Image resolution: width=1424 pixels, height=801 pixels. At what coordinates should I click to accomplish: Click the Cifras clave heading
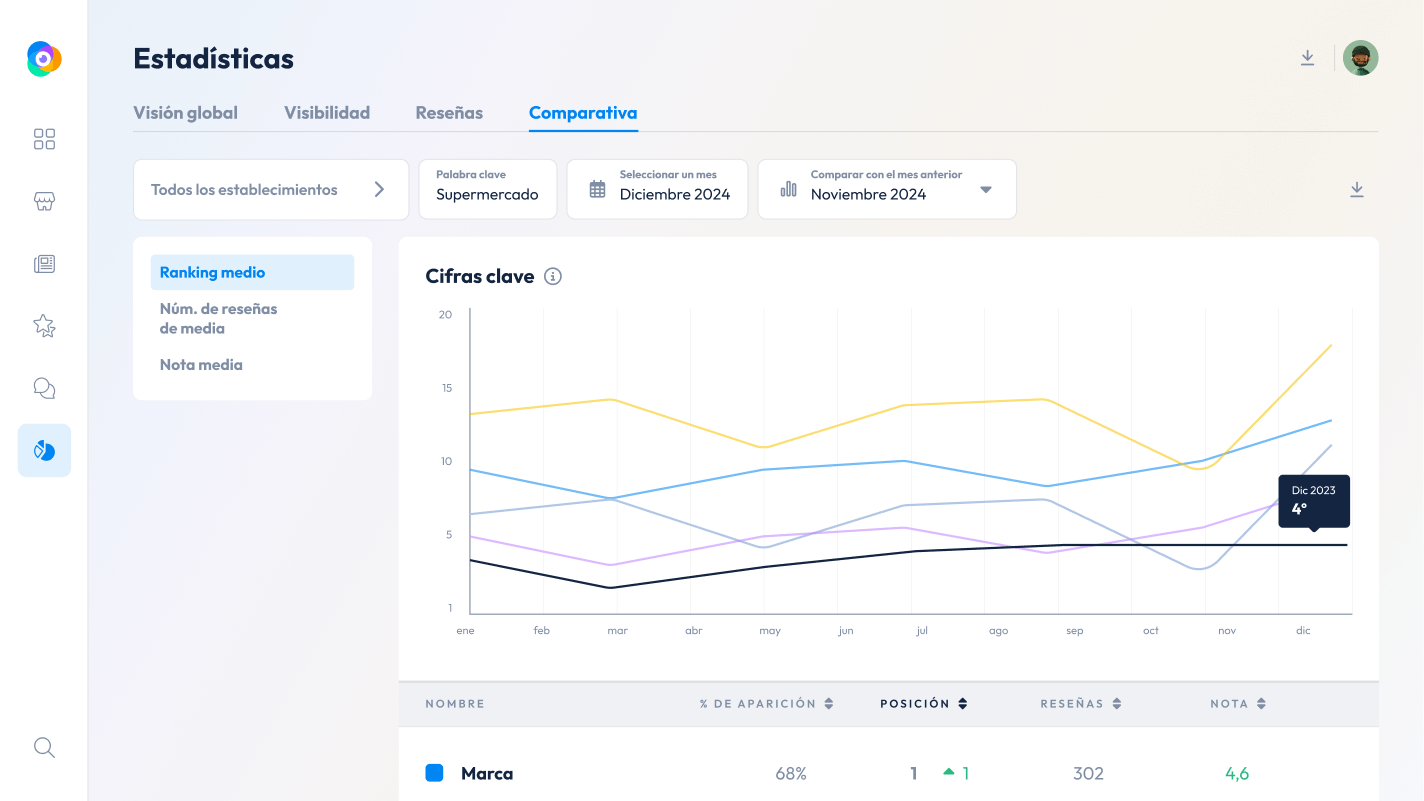pyautogui.click(x=480, y=276)
